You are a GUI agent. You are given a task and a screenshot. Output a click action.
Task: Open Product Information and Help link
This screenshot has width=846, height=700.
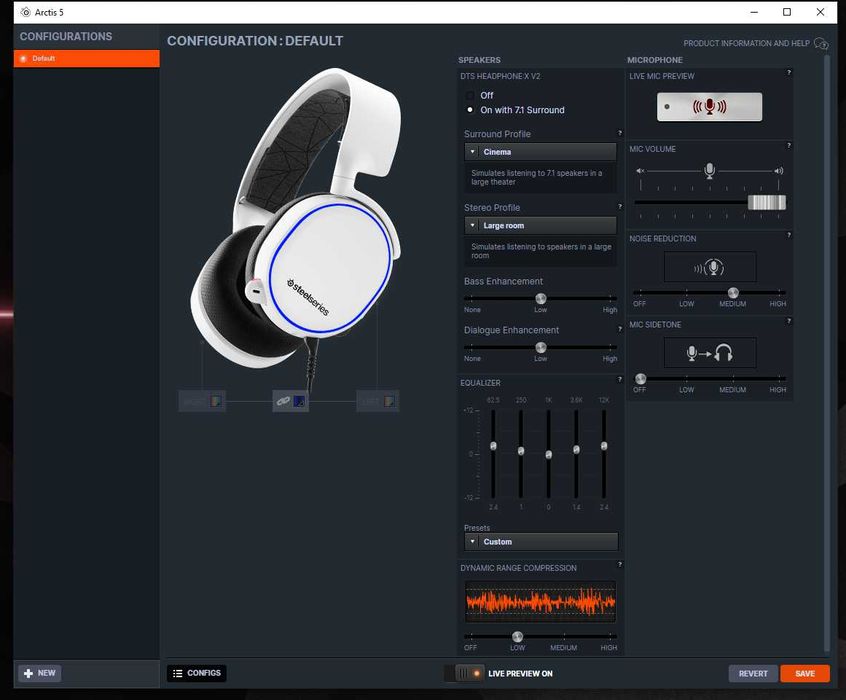(x=746, y=43)
